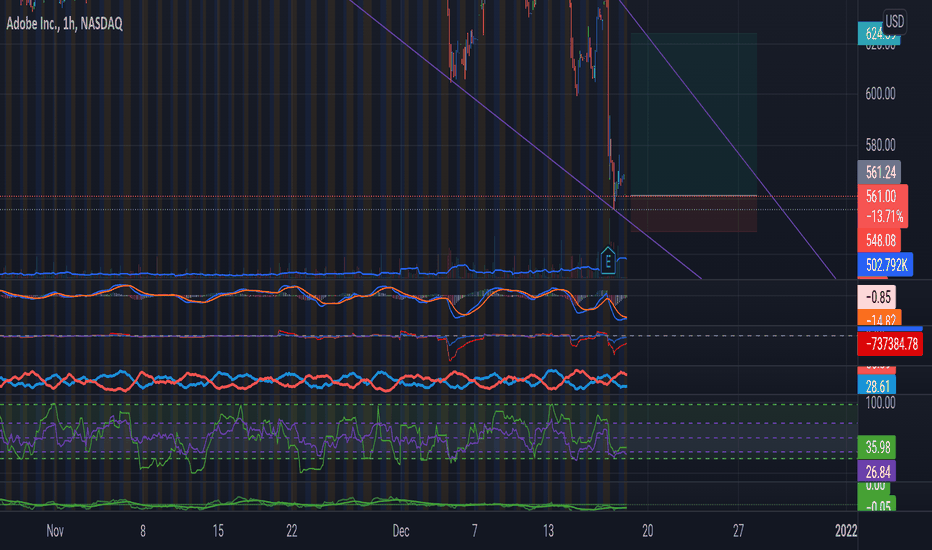Click the 600.00 price axis label
The height and width of the screenshot is (550, 932).
[880, 94]
